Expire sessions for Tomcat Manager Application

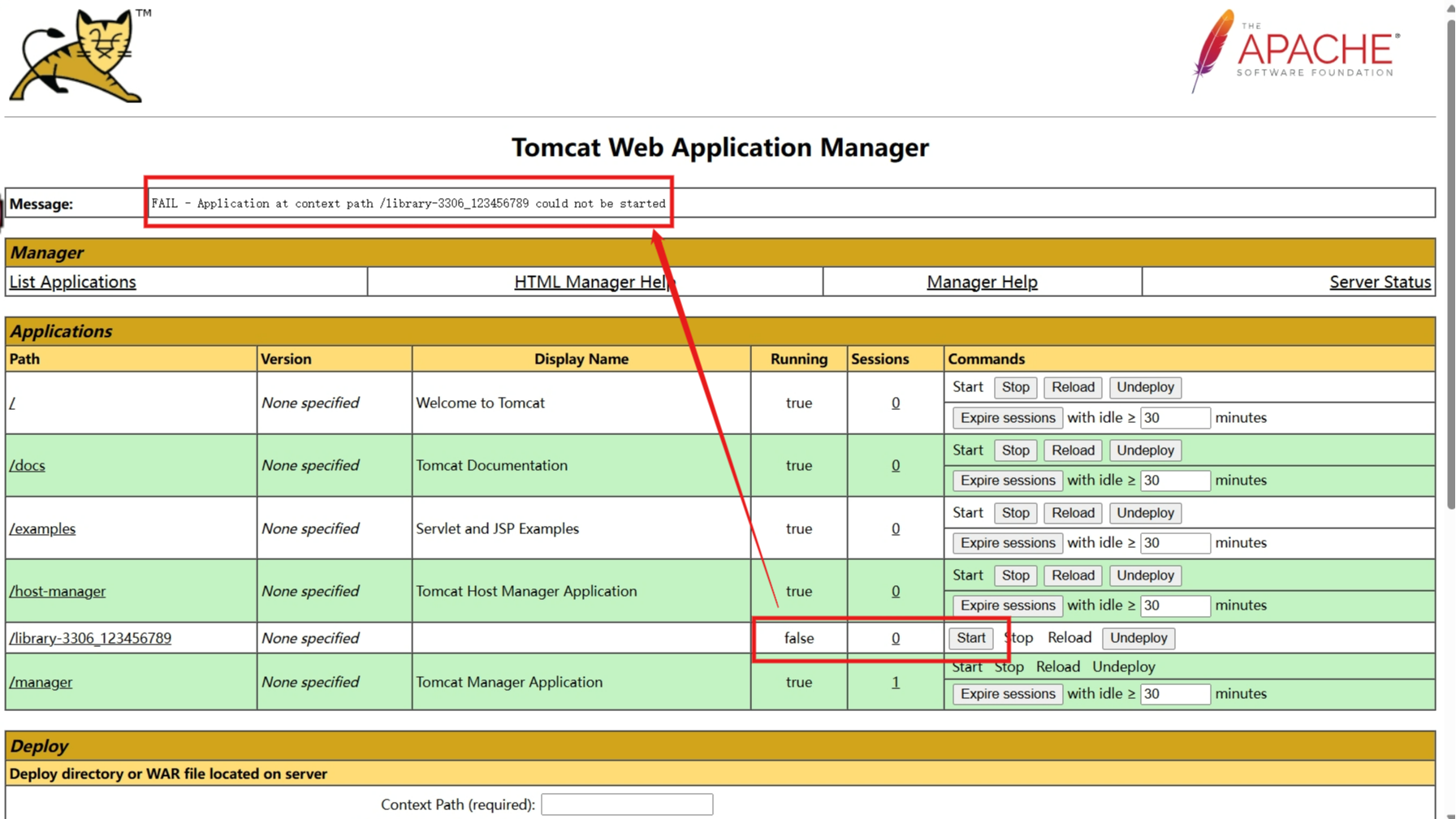coord(1008,694)
